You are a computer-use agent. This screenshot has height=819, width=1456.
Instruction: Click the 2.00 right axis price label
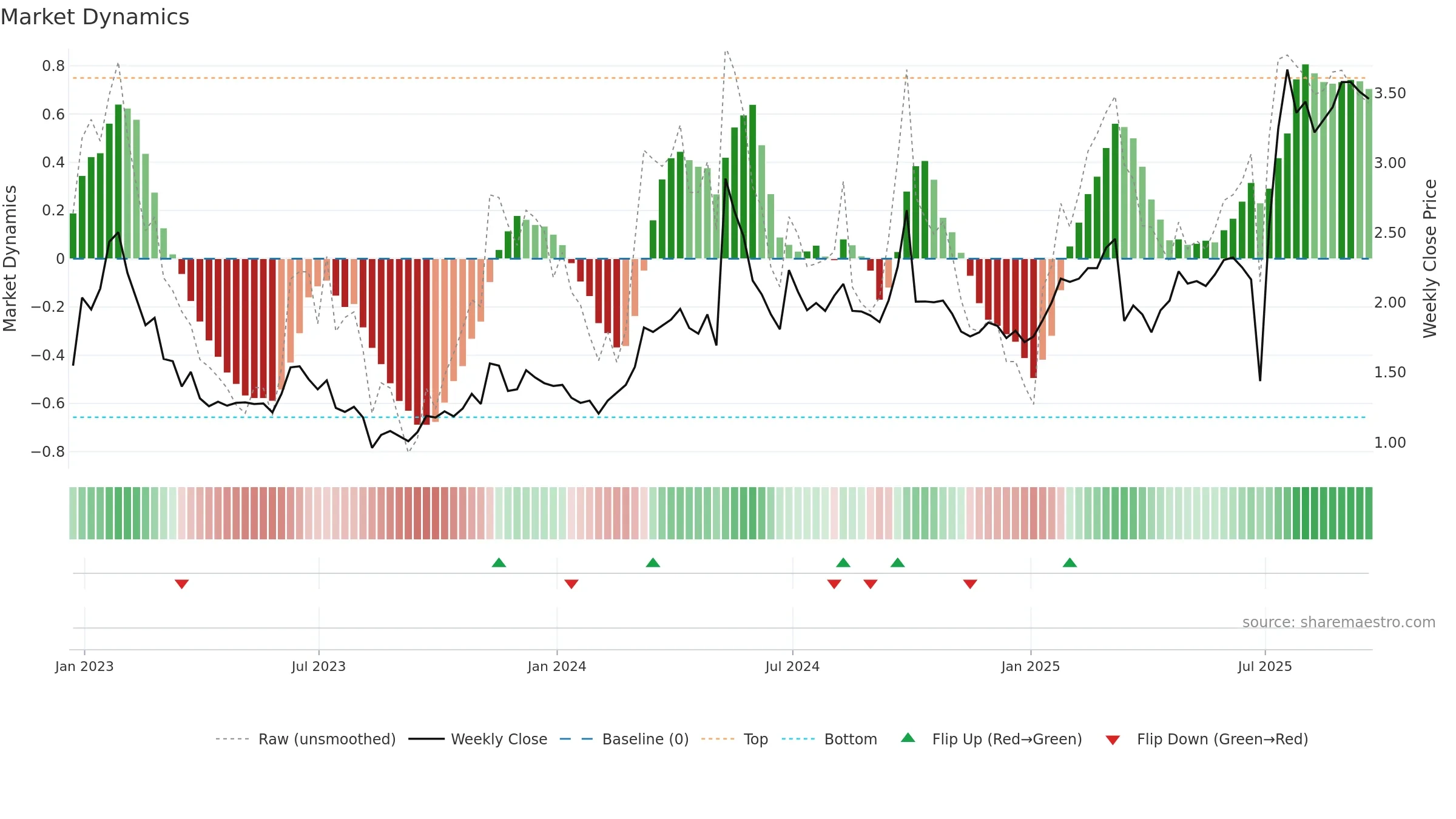(1390, 302)
